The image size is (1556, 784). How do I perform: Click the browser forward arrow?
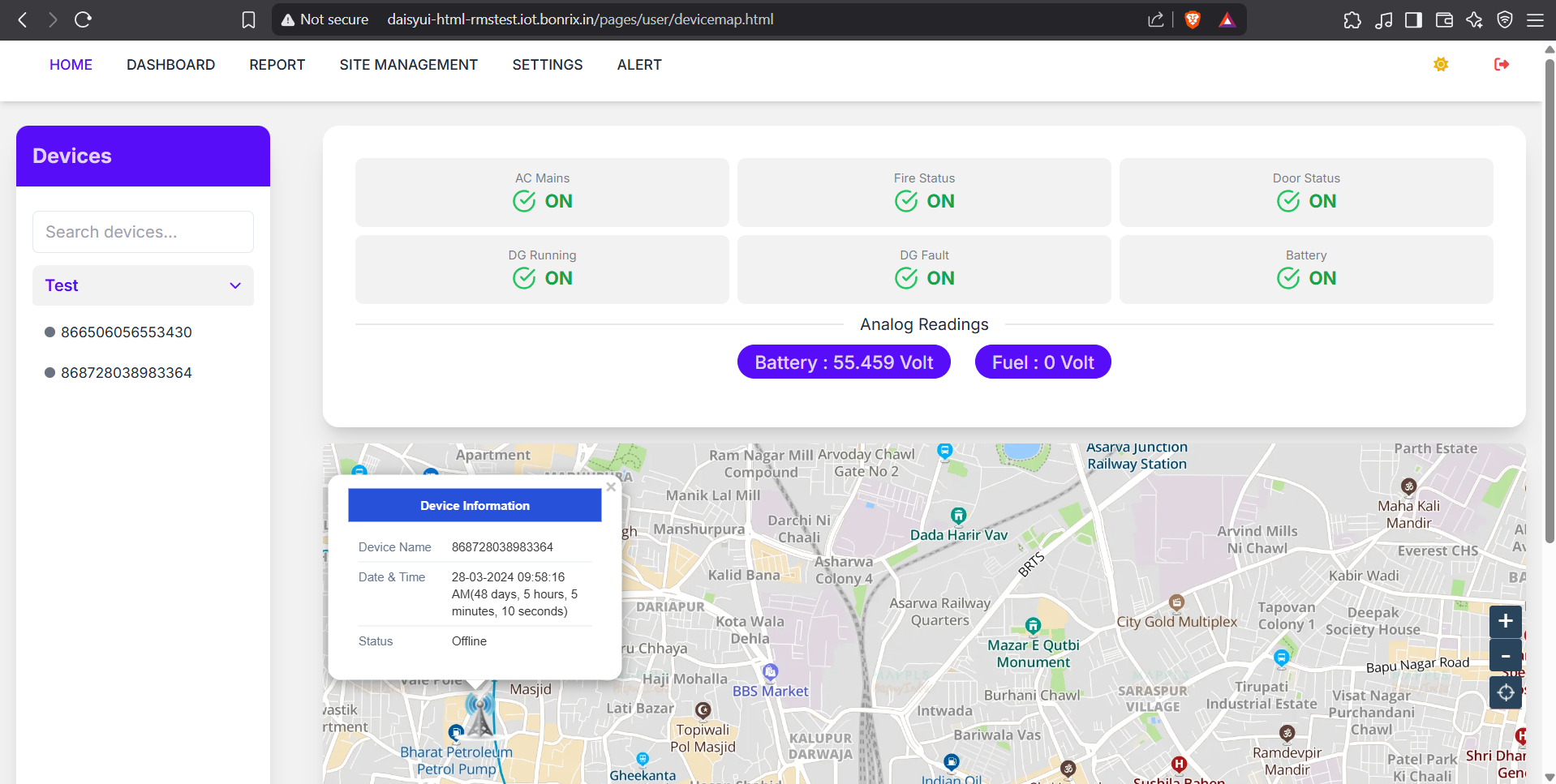(53, 19)
